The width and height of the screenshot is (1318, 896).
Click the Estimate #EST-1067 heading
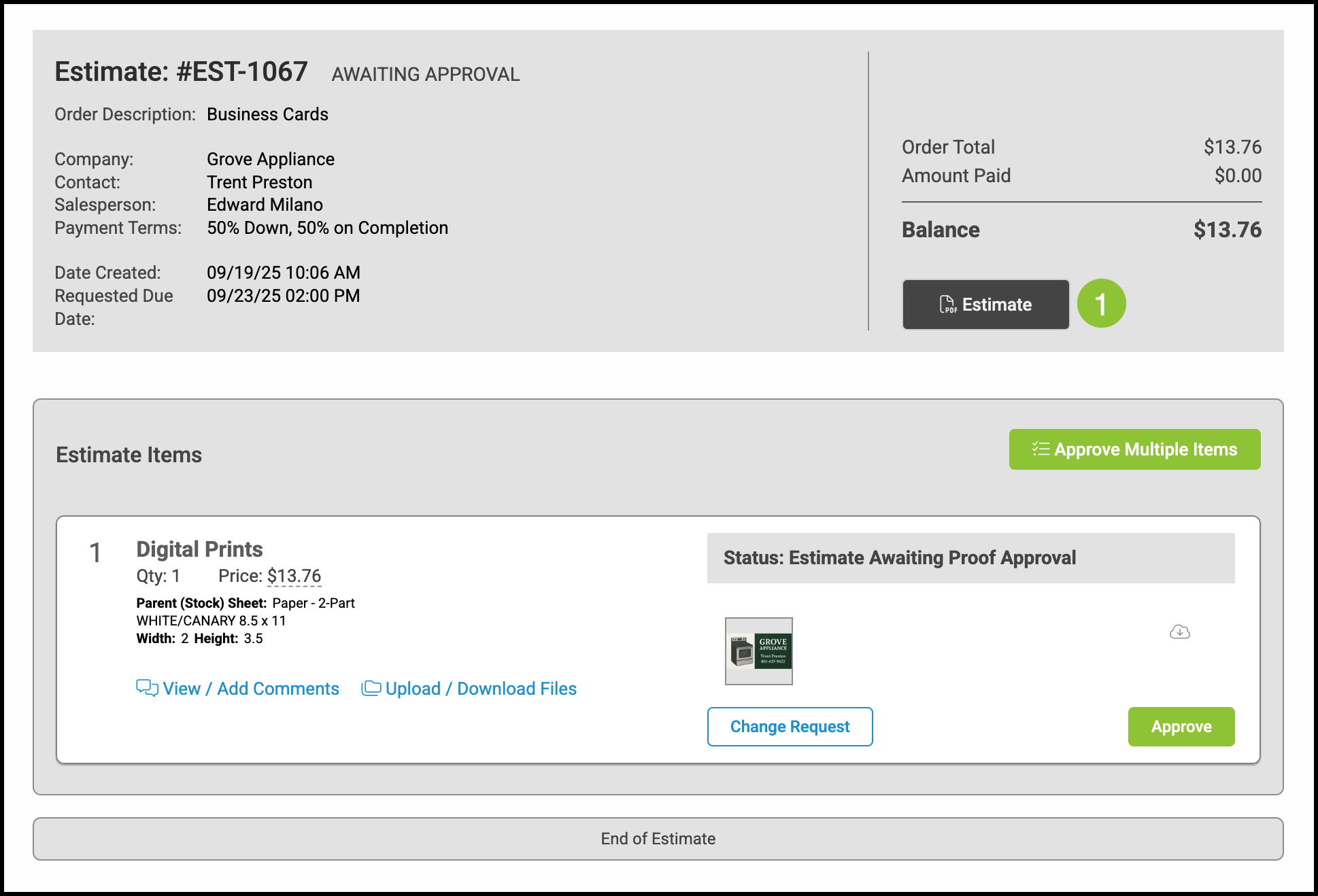(181, 72)
